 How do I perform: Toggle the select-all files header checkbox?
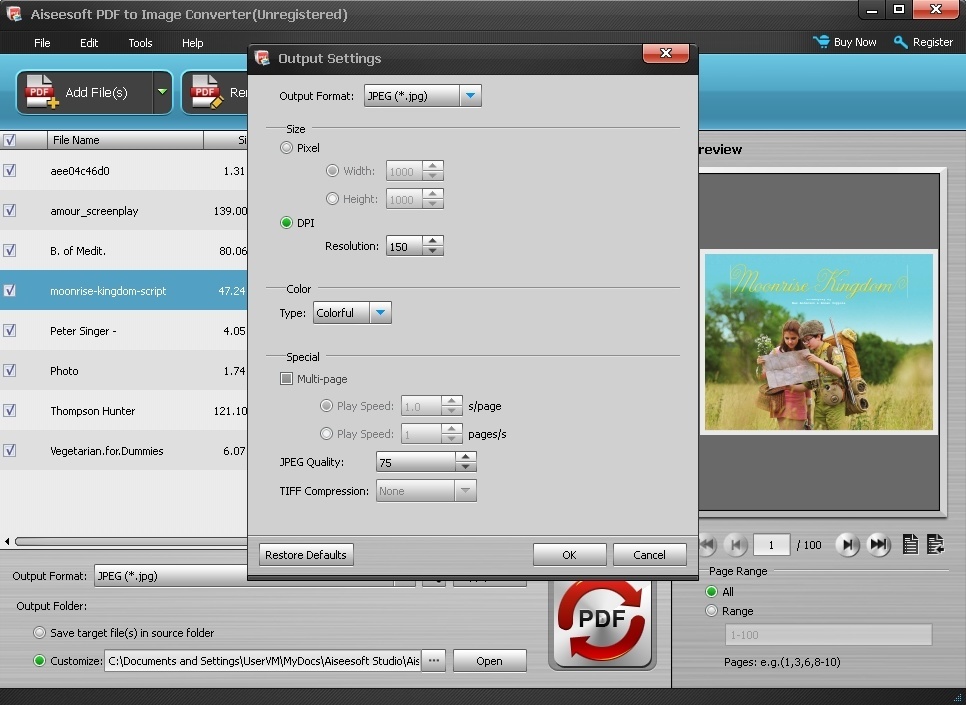click(9, 140)
